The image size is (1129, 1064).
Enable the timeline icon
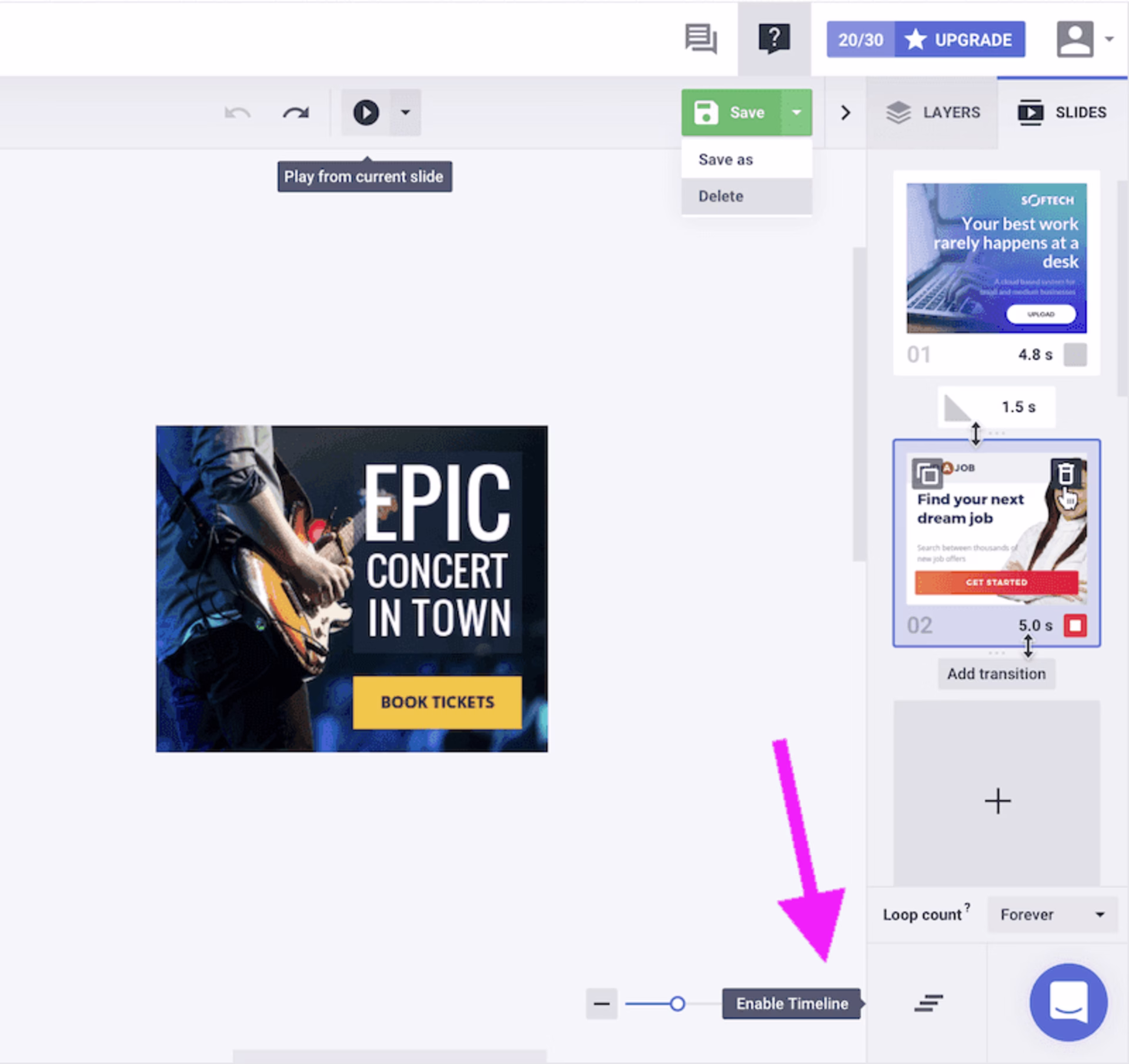(928, 1003)
